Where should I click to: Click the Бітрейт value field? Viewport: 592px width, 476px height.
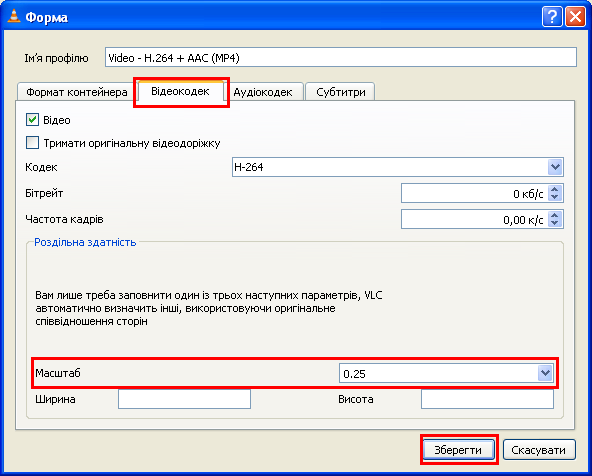474,193
